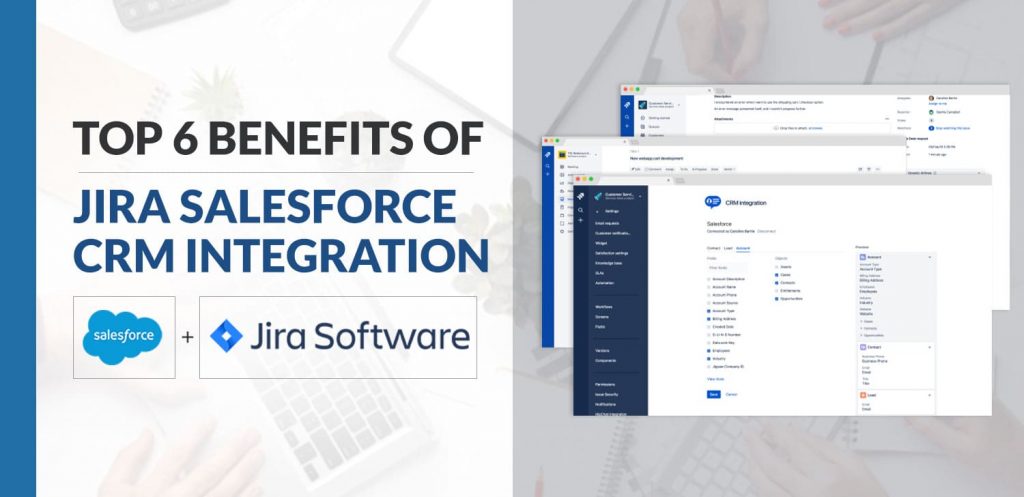Click the Jira logo in front window sidebar
The height and width of the screenshot is (497, 1024).
click(x=582, y=195)
